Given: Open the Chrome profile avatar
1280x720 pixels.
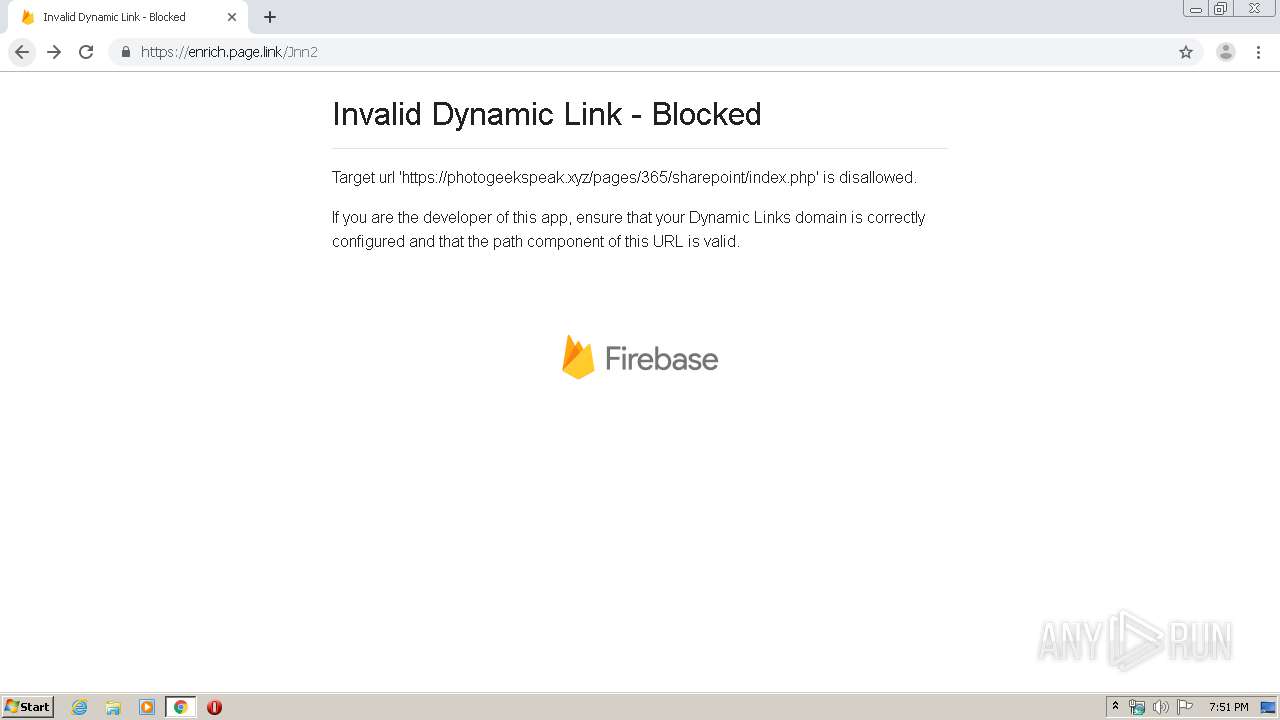Looking at the screenshot, I should (1226, 52).
